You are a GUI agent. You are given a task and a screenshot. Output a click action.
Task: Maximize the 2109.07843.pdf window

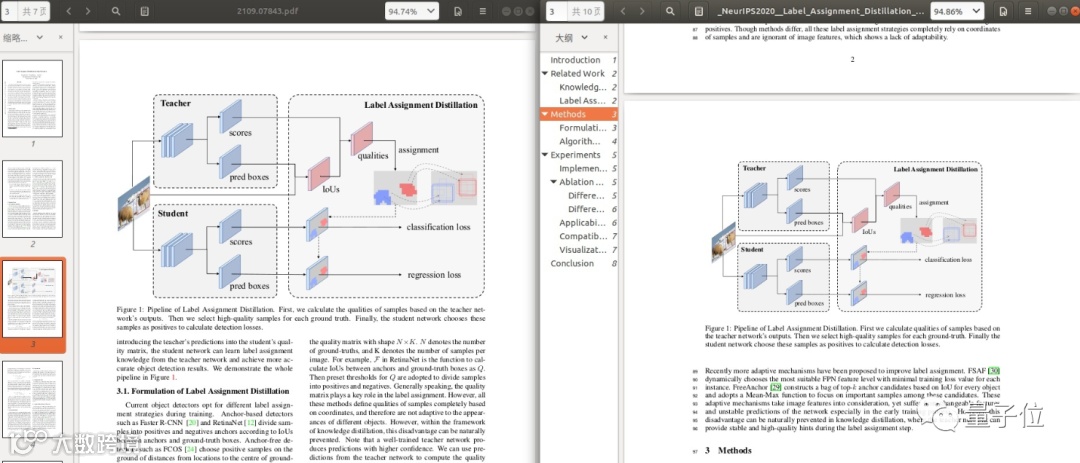tap(516, 11)
